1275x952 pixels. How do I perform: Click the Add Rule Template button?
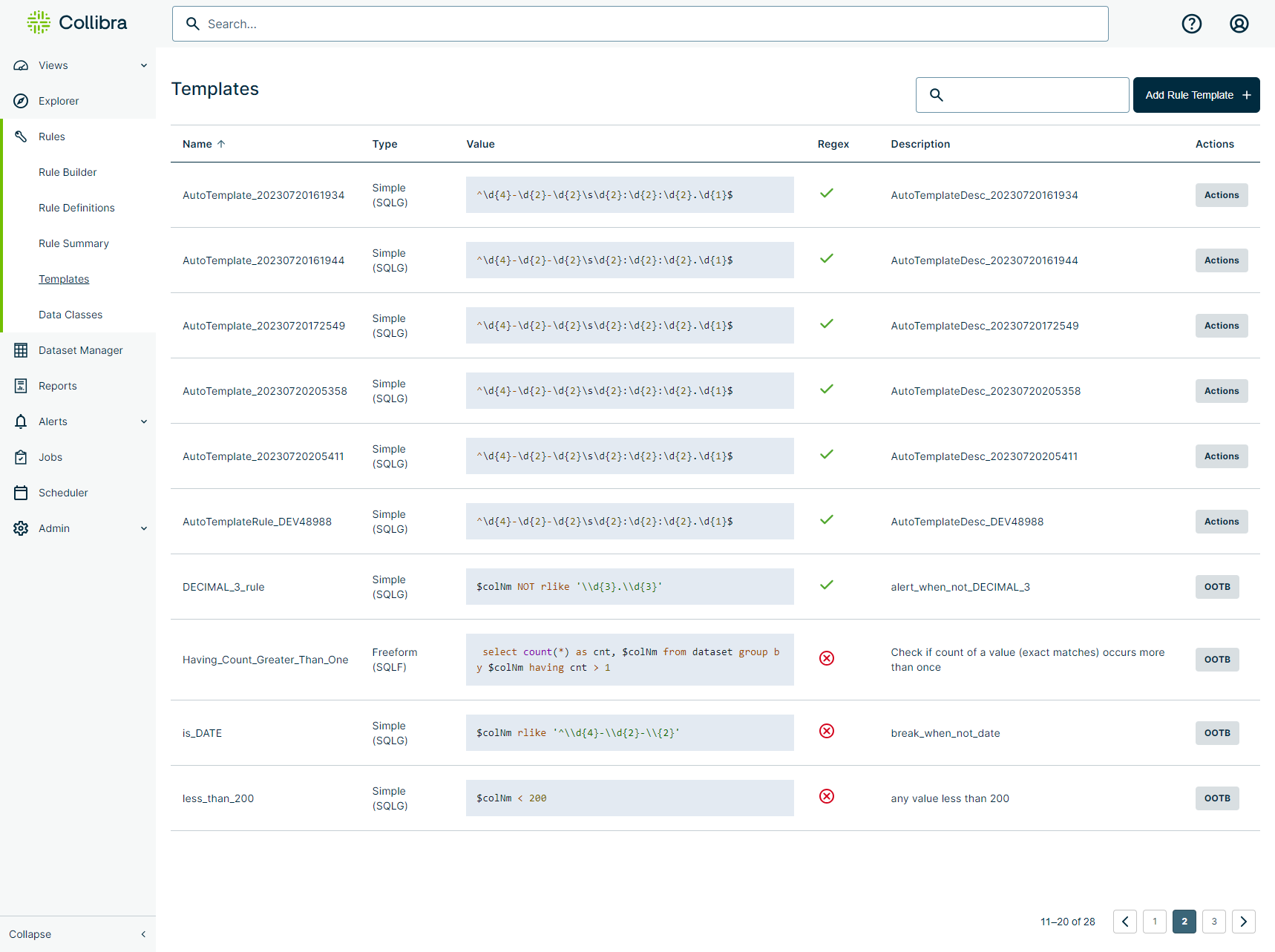1196,95
